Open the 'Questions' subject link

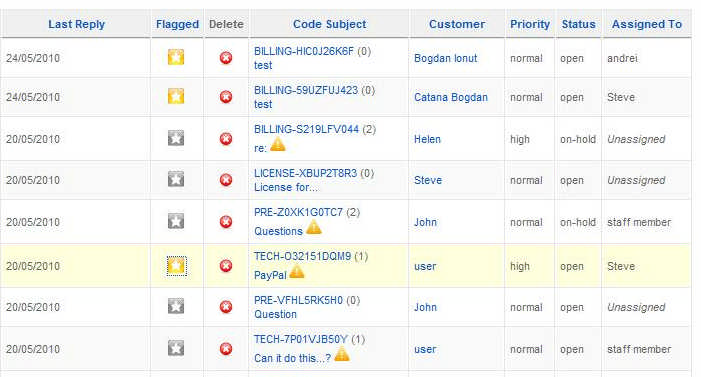[279, 231]
